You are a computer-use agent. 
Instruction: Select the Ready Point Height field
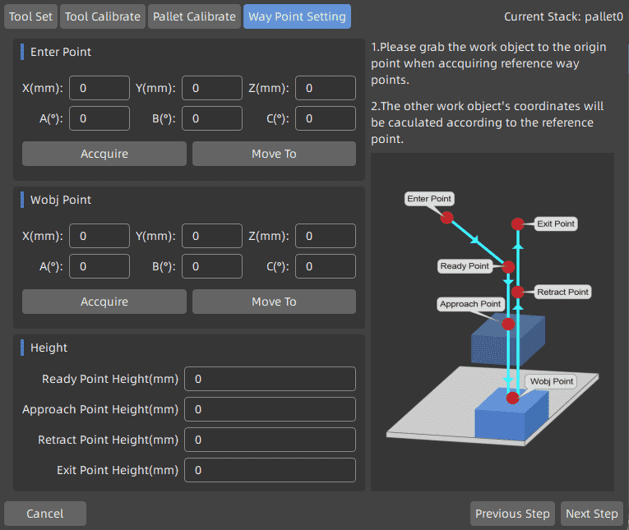click(x=270, y=379)
